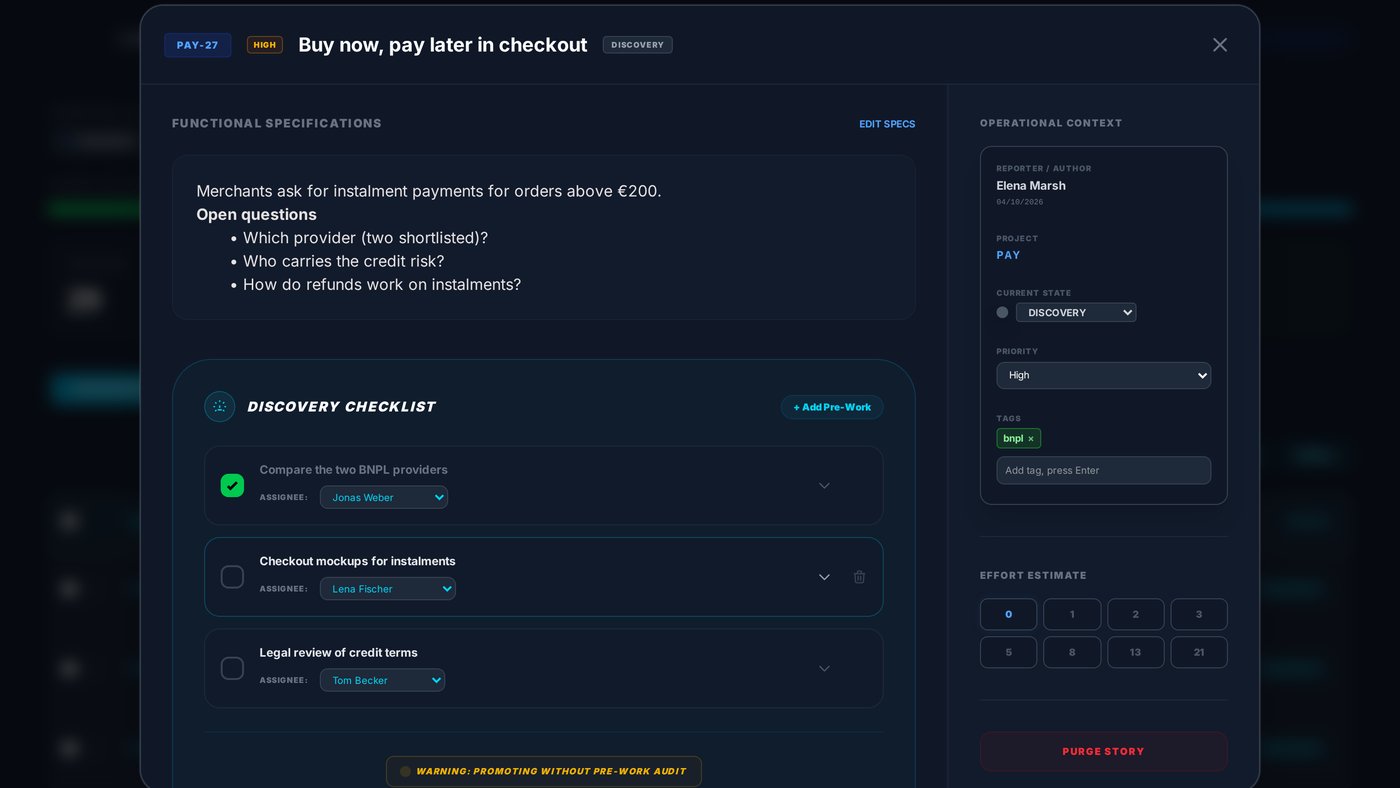Check Legal review of credit terms
Image resolution: width=1400 pixels, height=788 pixels.
click(x=232, y=669)
